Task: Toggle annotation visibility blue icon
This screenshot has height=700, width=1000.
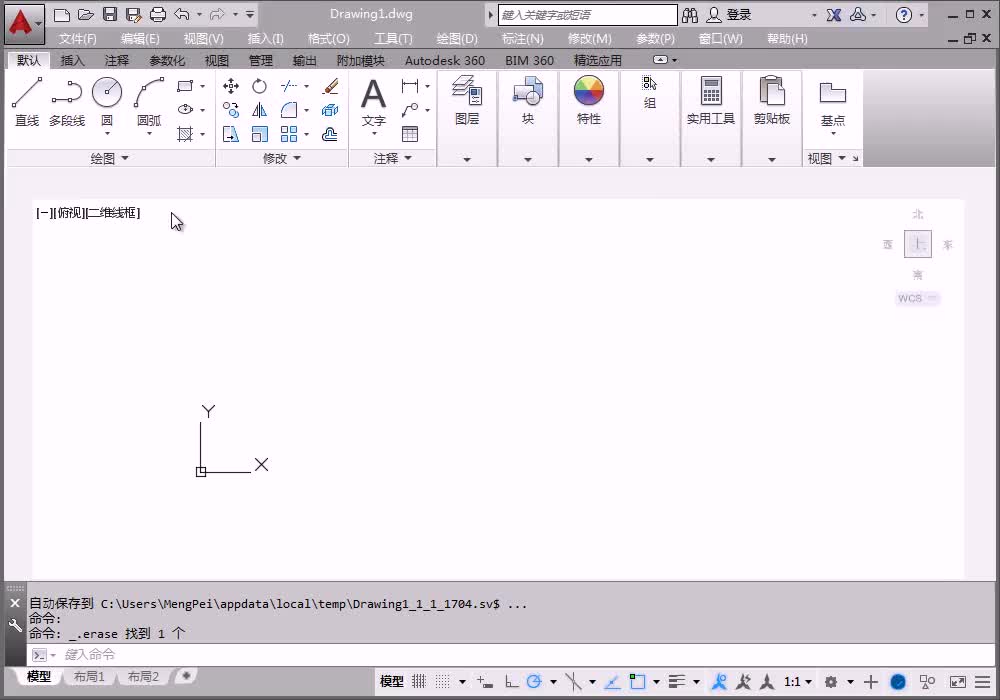Action: 719,682
